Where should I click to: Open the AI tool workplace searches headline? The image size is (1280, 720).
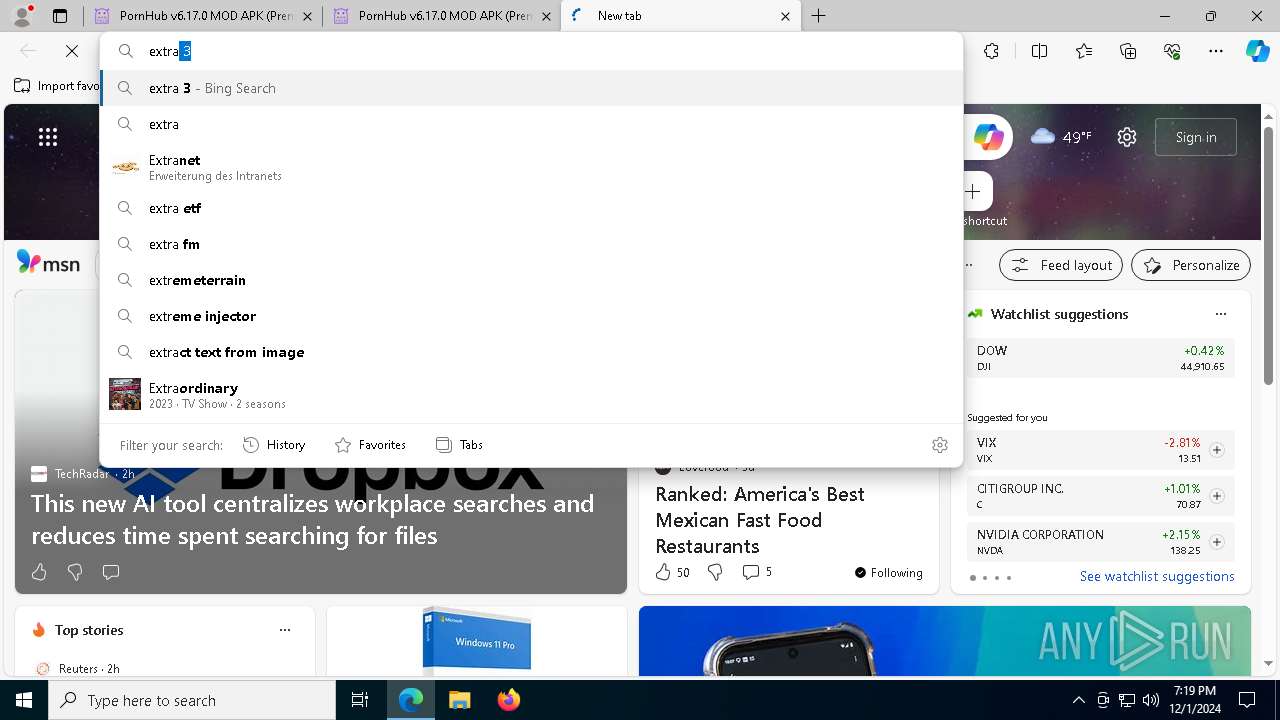313,519
